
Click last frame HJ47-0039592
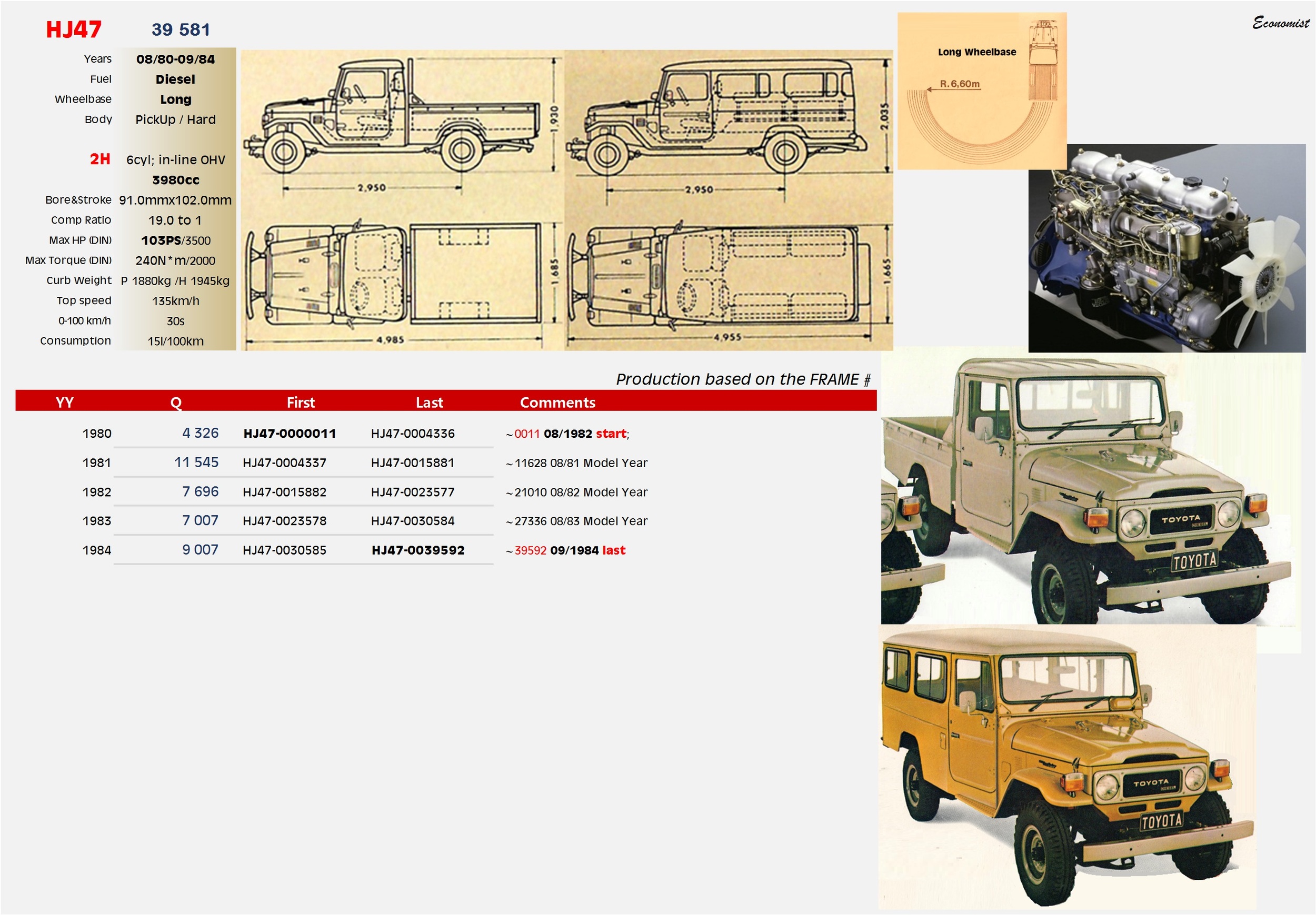418,549
